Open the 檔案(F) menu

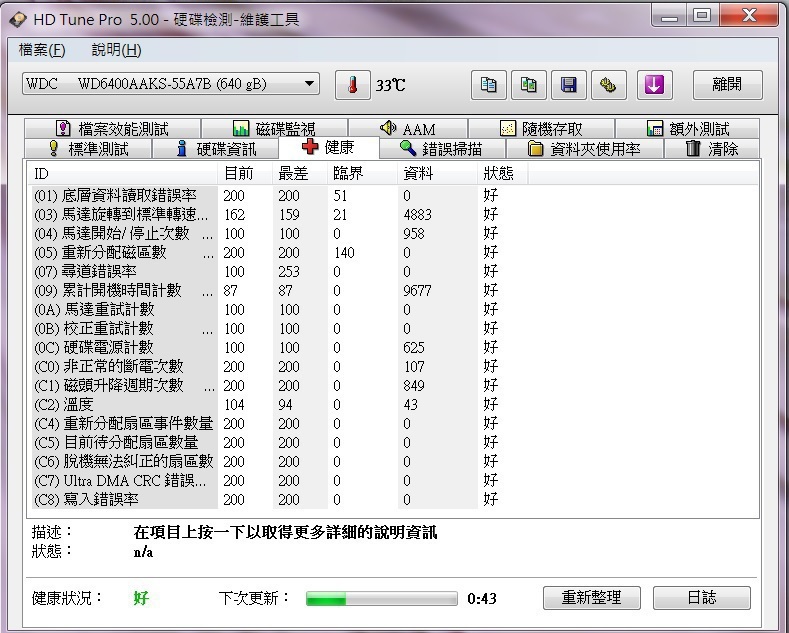point(42,50)
